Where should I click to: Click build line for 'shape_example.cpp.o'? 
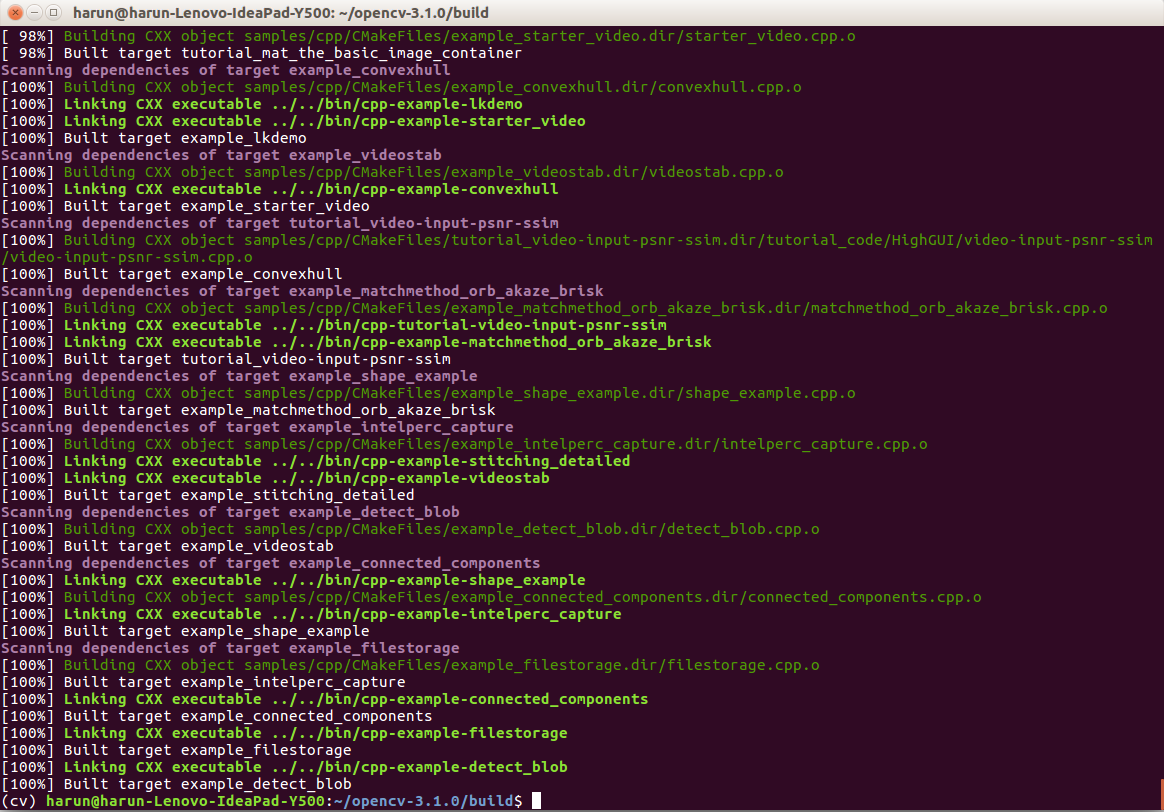pos(428,394)
